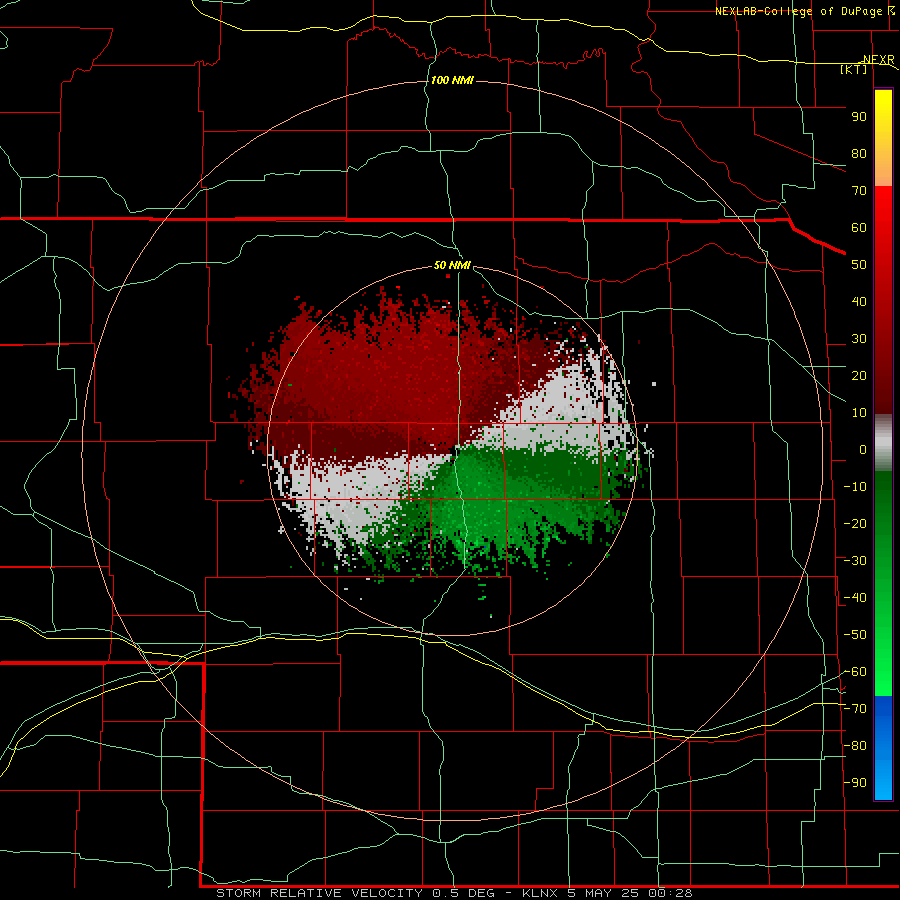The image size is (900, 900).
Task: Click the NEXR label above the scale
Action: point(879,60)
